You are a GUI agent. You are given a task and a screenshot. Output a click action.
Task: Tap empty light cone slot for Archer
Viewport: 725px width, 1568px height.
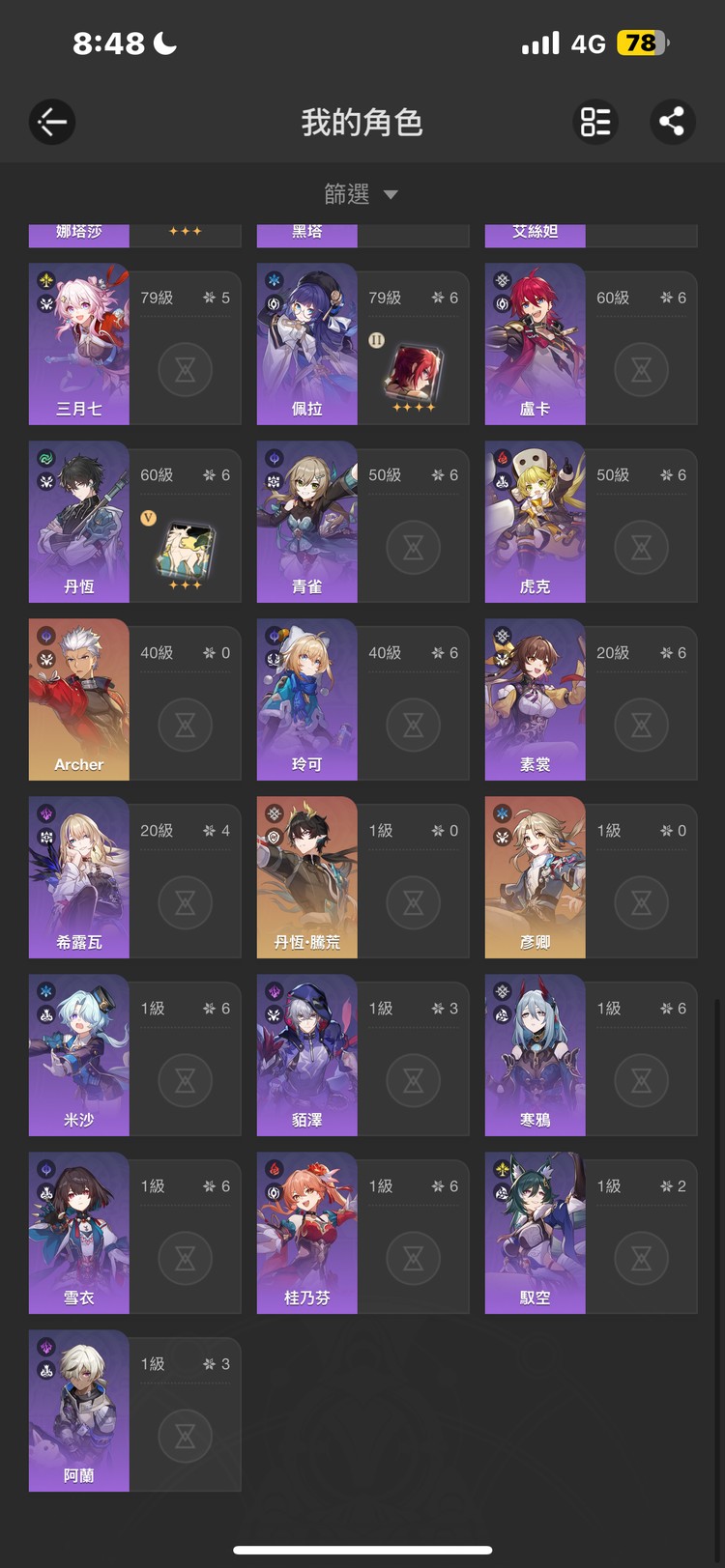click(x=186, y=725)
